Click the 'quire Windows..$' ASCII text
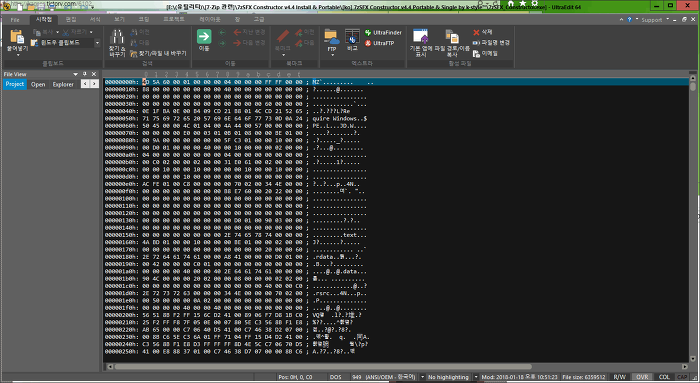700x383 pixels. pos(340,119)
